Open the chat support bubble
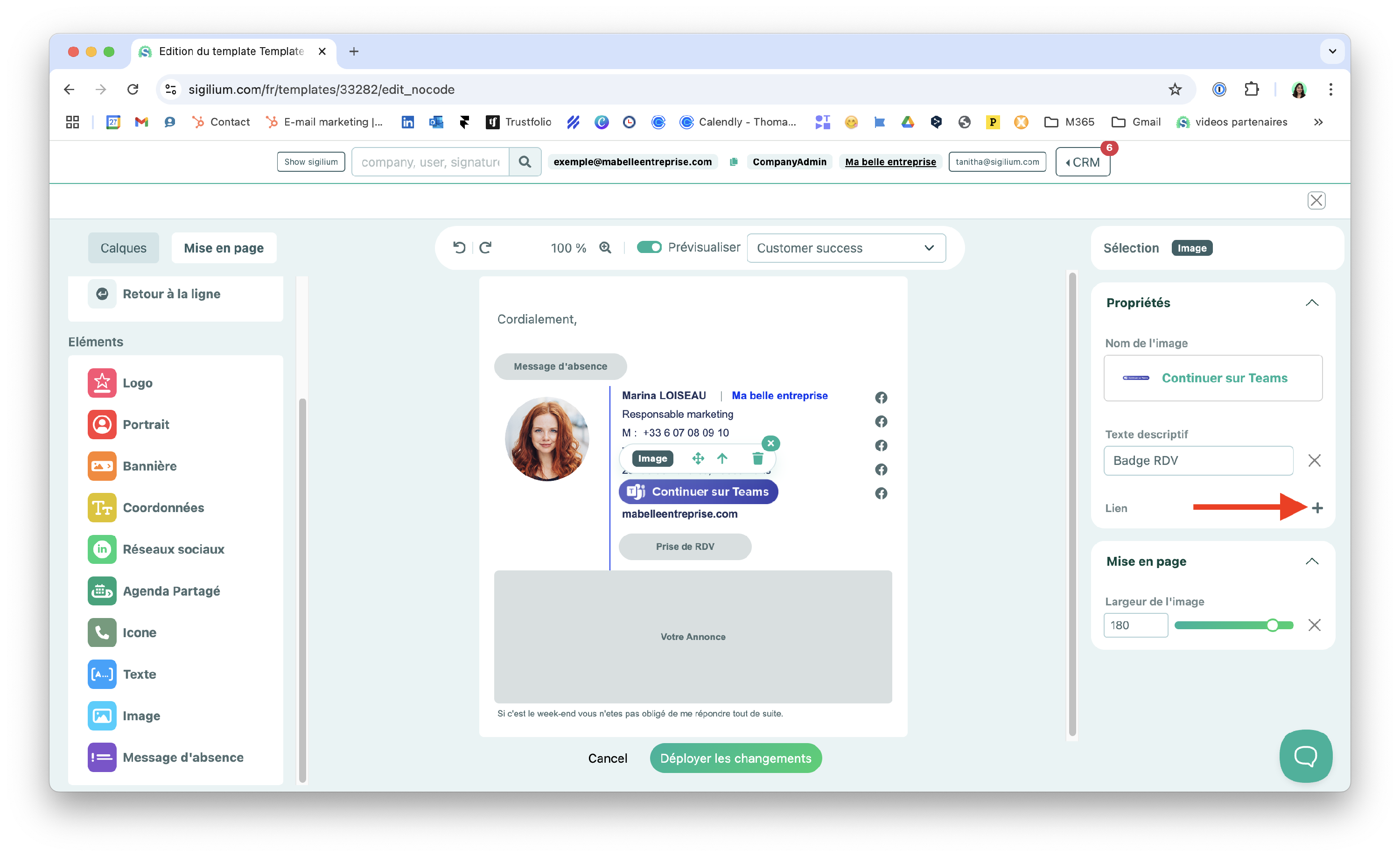This screenshot has height=857, width=1400. point(1305,756)
